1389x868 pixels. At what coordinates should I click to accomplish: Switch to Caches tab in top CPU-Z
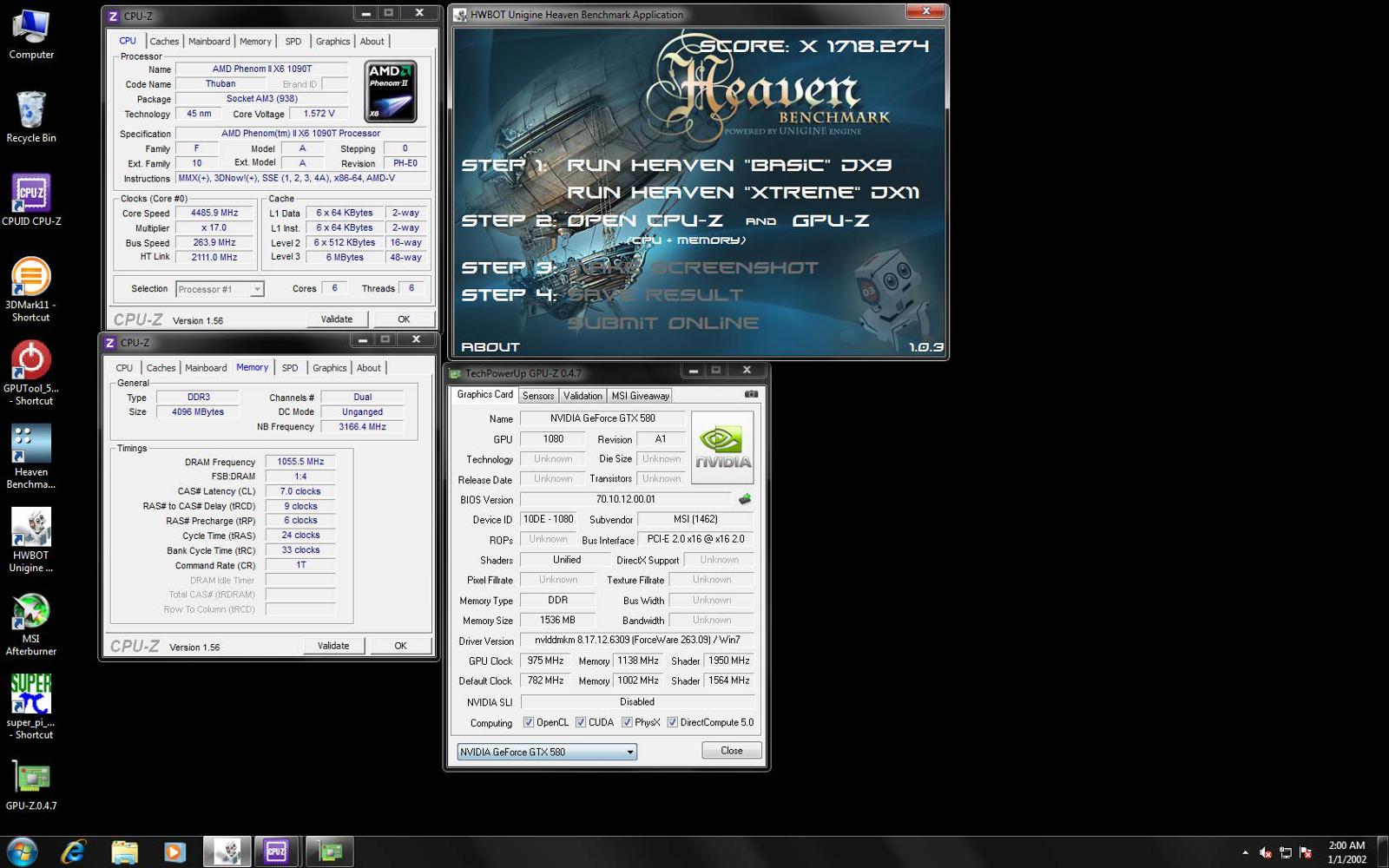(164, 41)
